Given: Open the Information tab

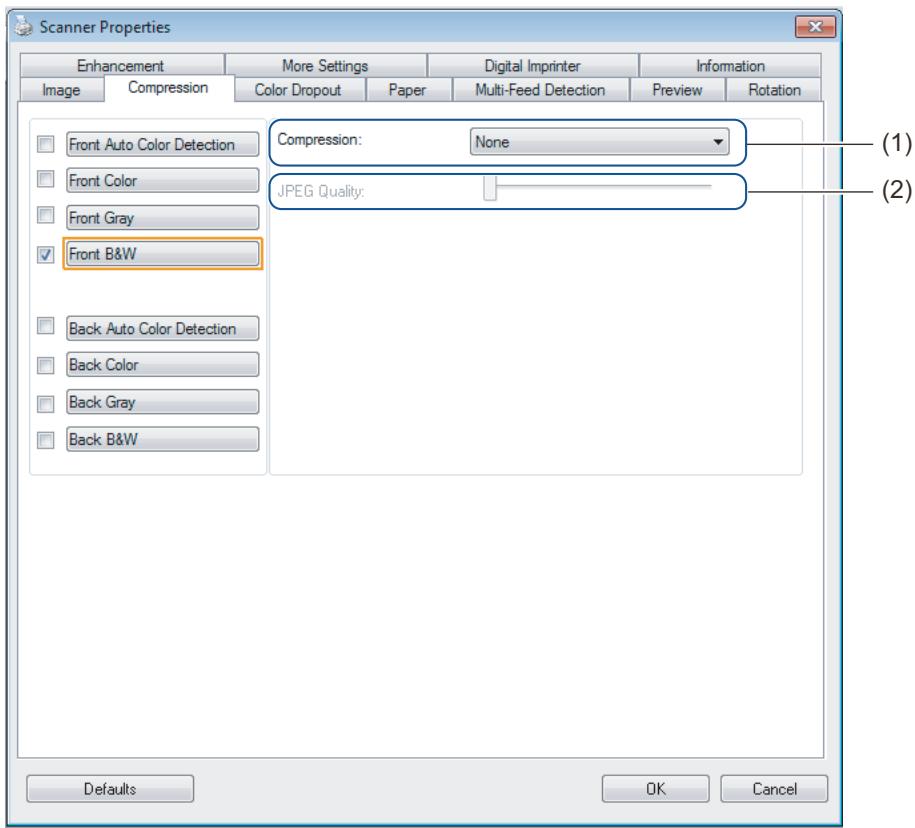Looking at the screenshot, I should click(730, 65).
